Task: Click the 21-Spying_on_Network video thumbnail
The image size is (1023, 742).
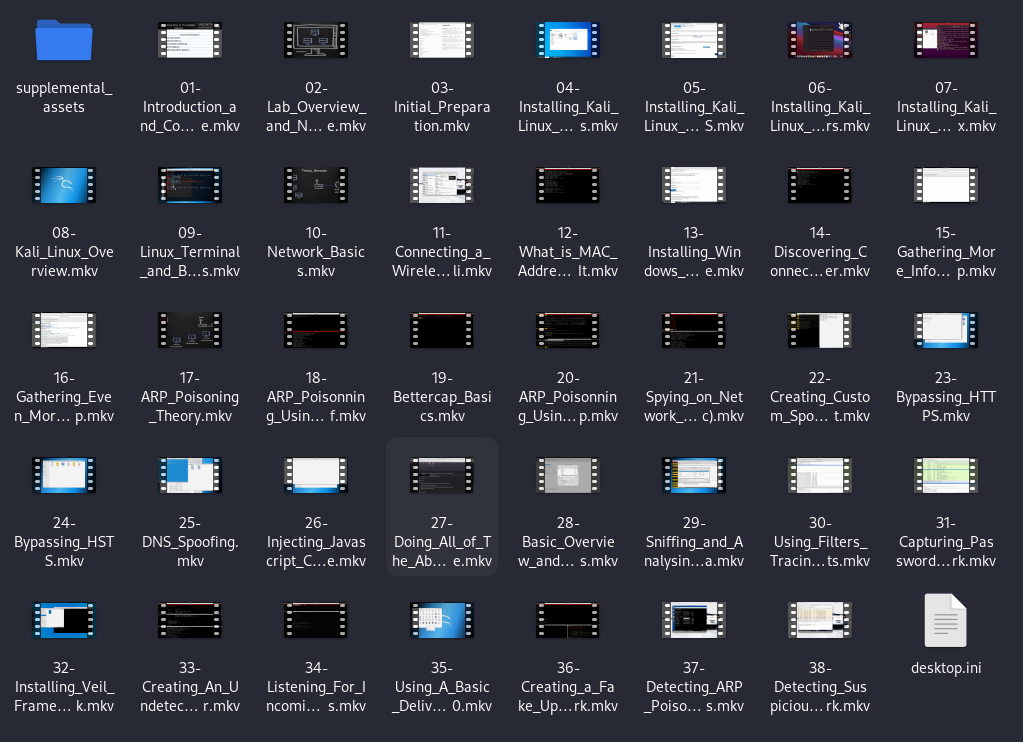Action: point(693,331)
